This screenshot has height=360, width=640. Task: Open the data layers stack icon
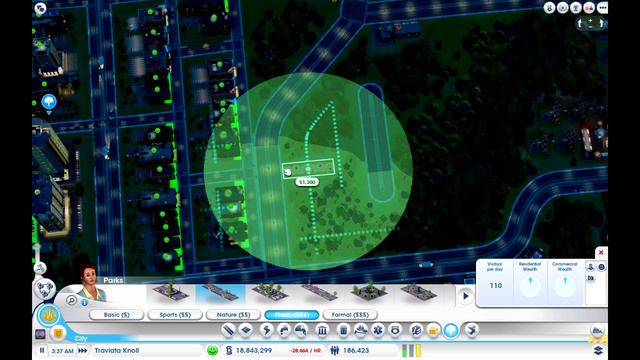(598, 350)
